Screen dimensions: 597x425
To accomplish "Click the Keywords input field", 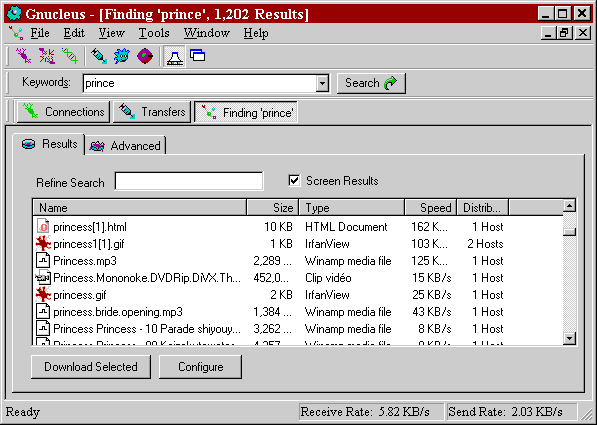I will click(x=200, y=83).
